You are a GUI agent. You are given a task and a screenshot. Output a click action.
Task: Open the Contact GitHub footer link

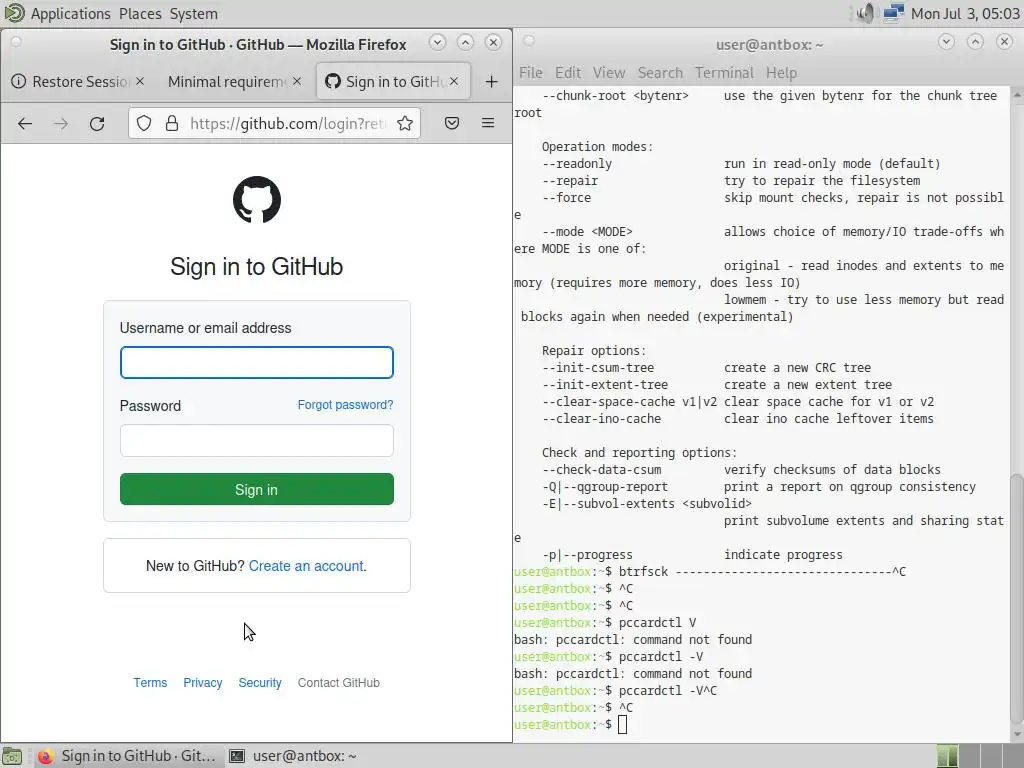(x=338, y=682)
